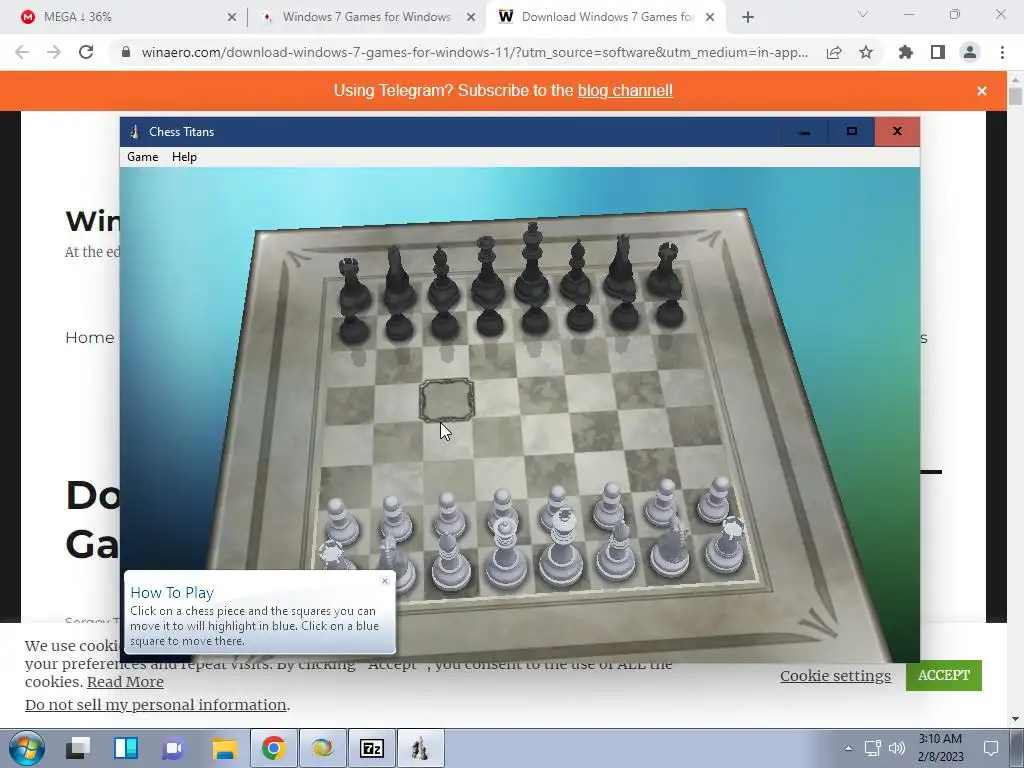Click the Chess Titans title bar icon

pos(135,131)
